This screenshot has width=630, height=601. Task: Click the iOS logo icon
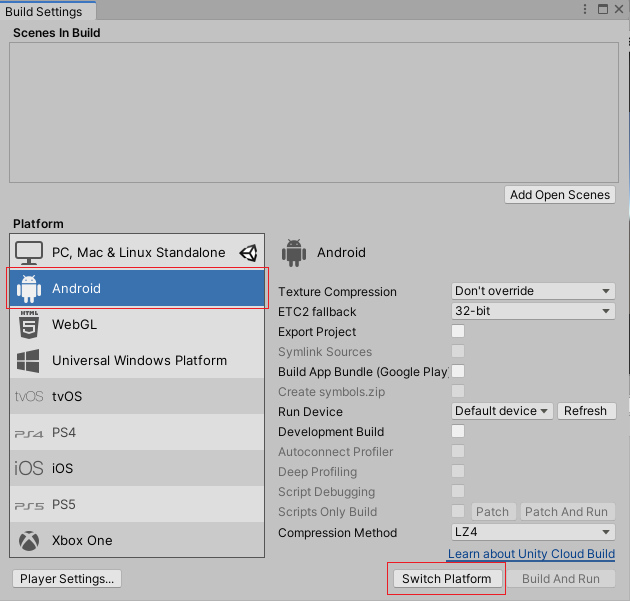click(29, 468)
